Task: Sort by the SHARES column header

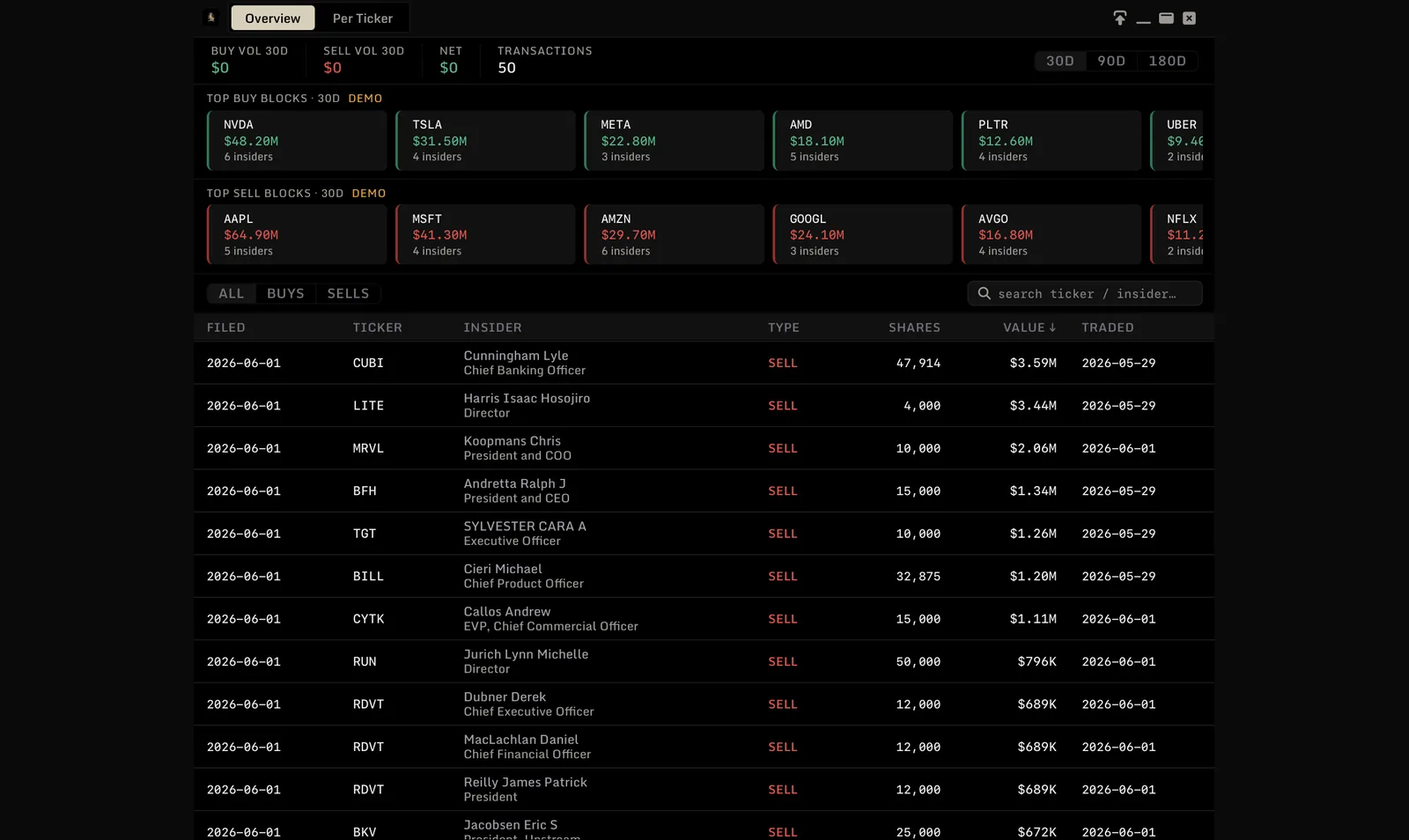Action: [x=914, y=328]
